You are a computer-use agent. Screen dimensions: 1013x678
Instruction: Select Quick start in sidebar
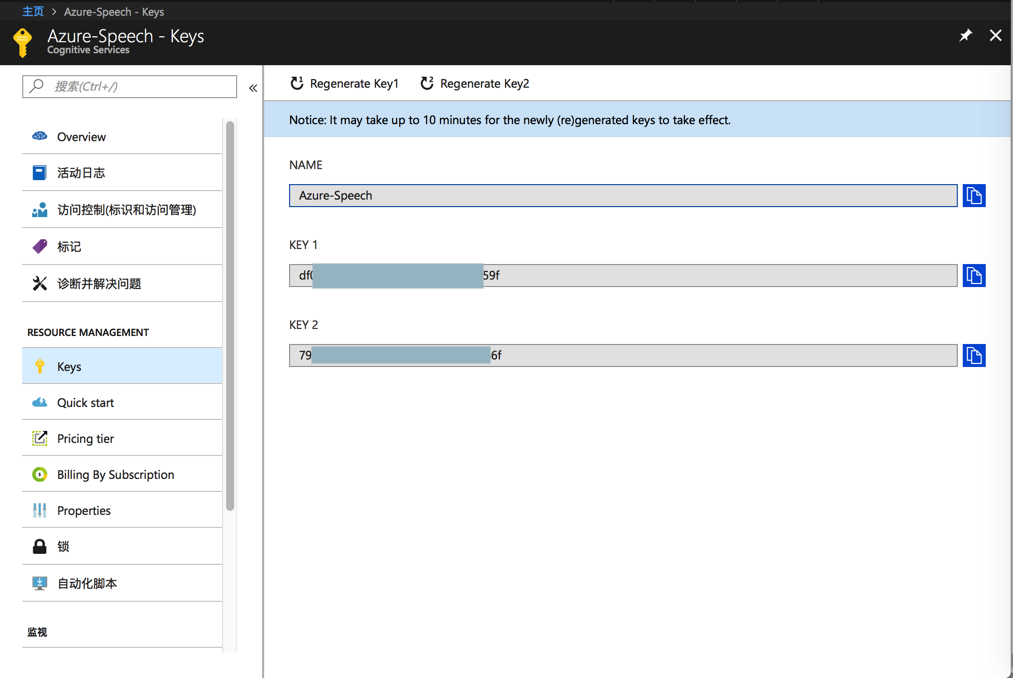coord(85,403)
